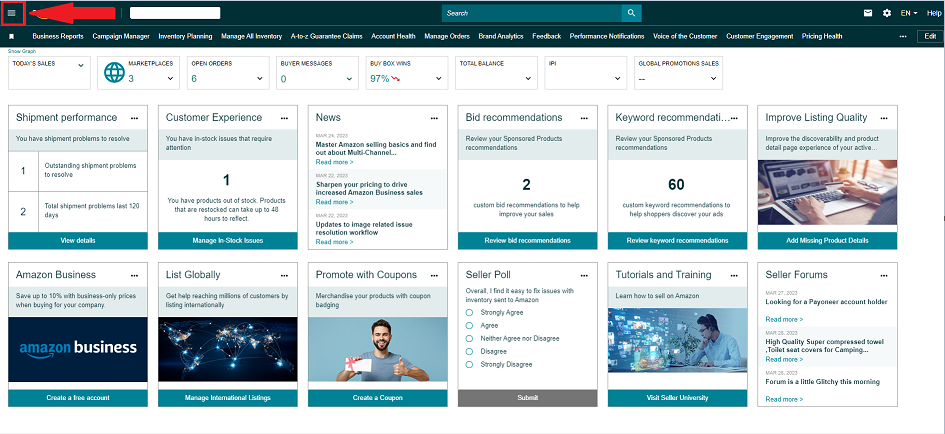Open A-to-z Guarantee Claims

pos(327,36)
